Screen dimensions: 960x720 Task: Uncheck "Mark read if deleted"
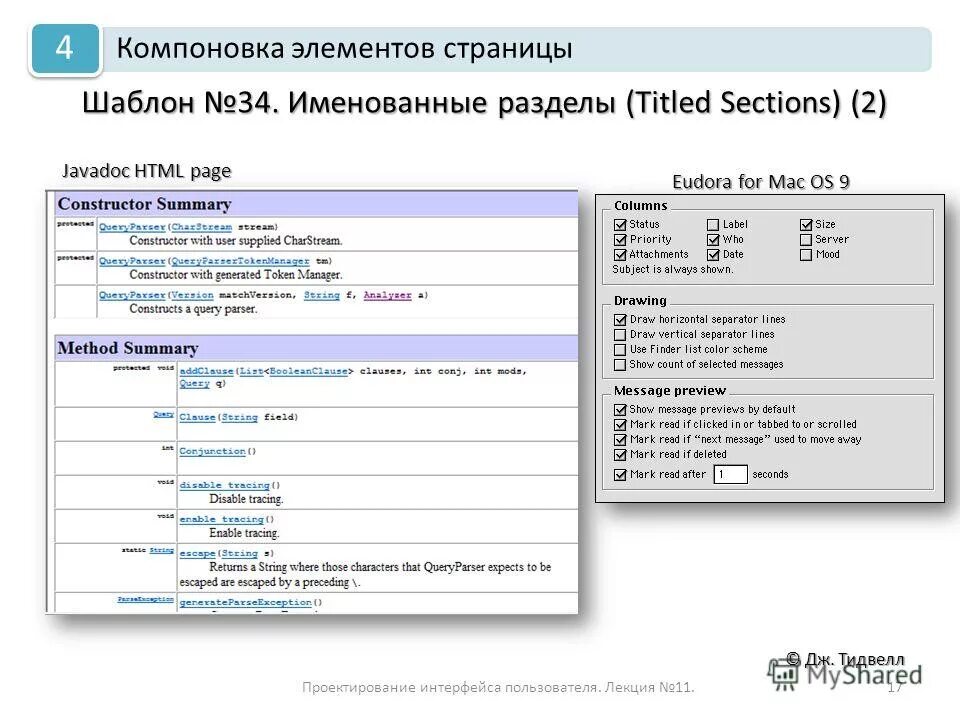(619, 454)
